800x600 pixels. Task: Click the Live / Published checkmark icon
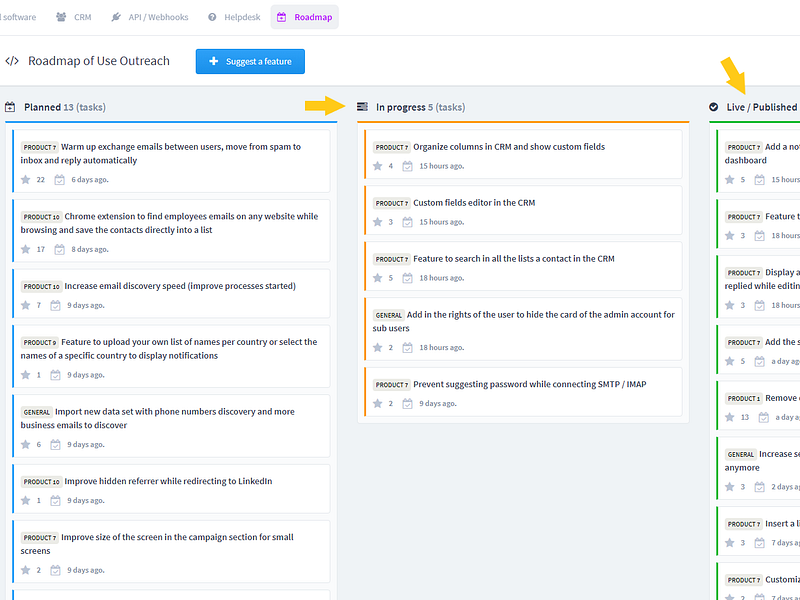pos(714,107)
